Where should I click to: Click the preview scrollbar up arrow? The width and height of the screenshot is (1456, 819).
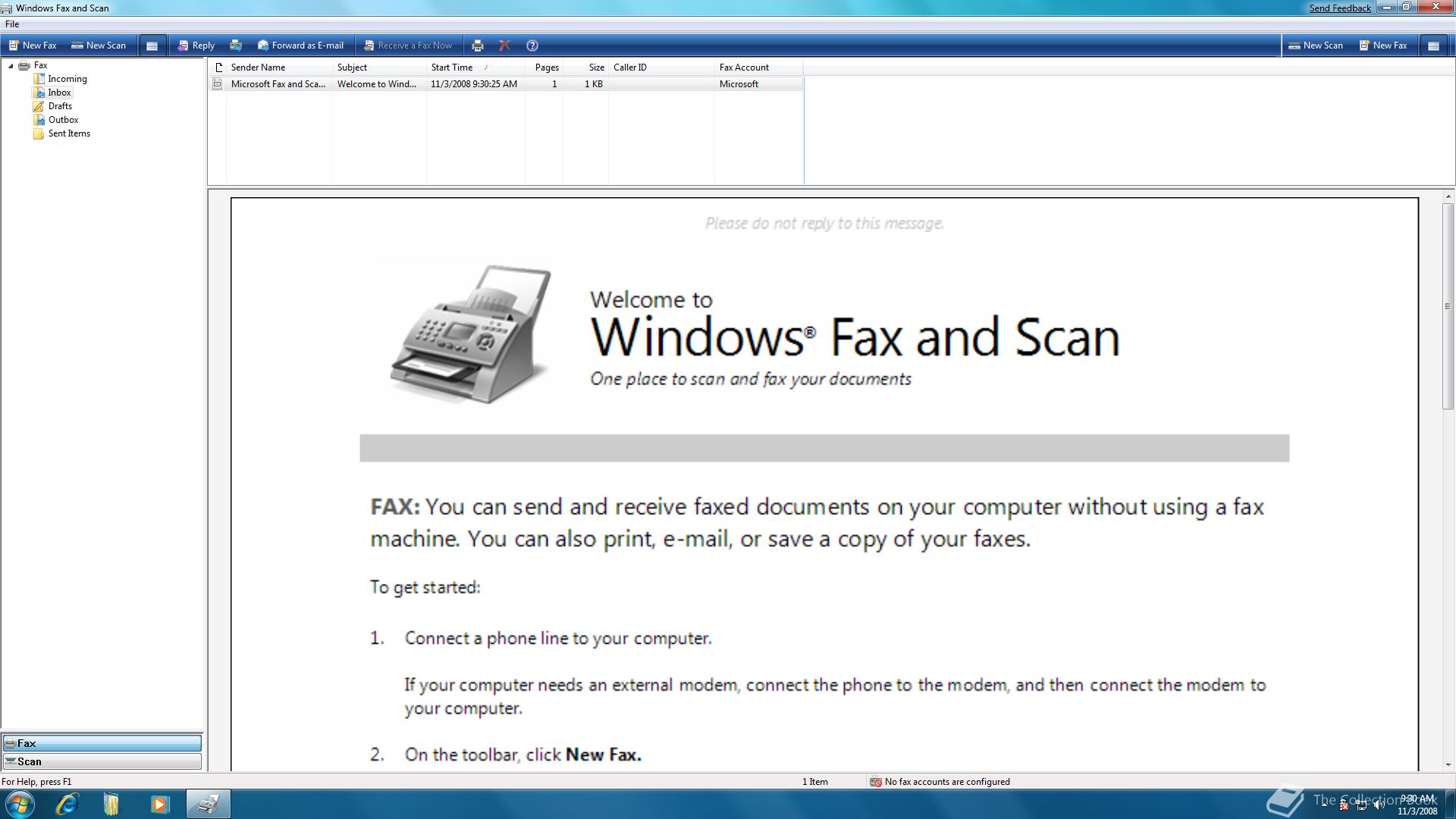1448,197
